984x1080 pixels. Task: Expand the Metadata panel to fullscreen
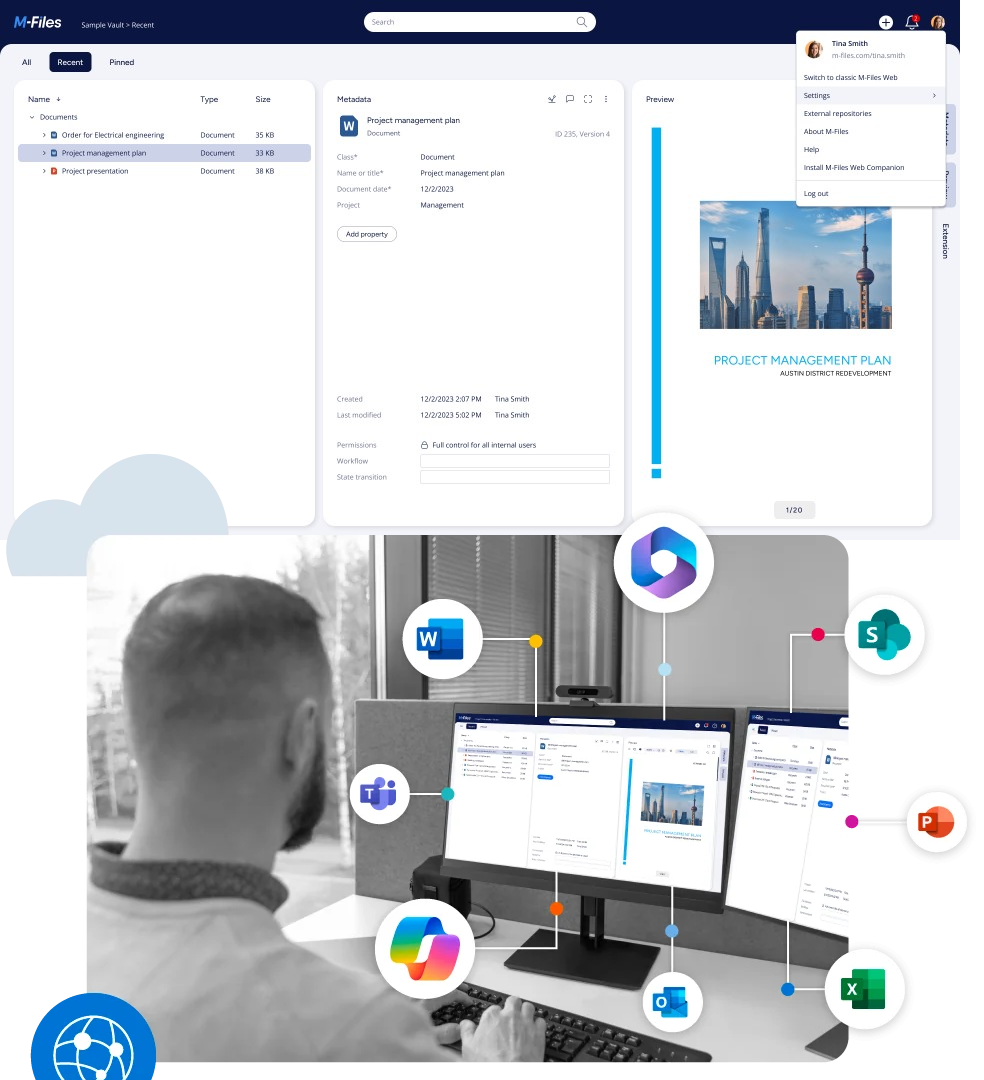[x=588, y=99]
